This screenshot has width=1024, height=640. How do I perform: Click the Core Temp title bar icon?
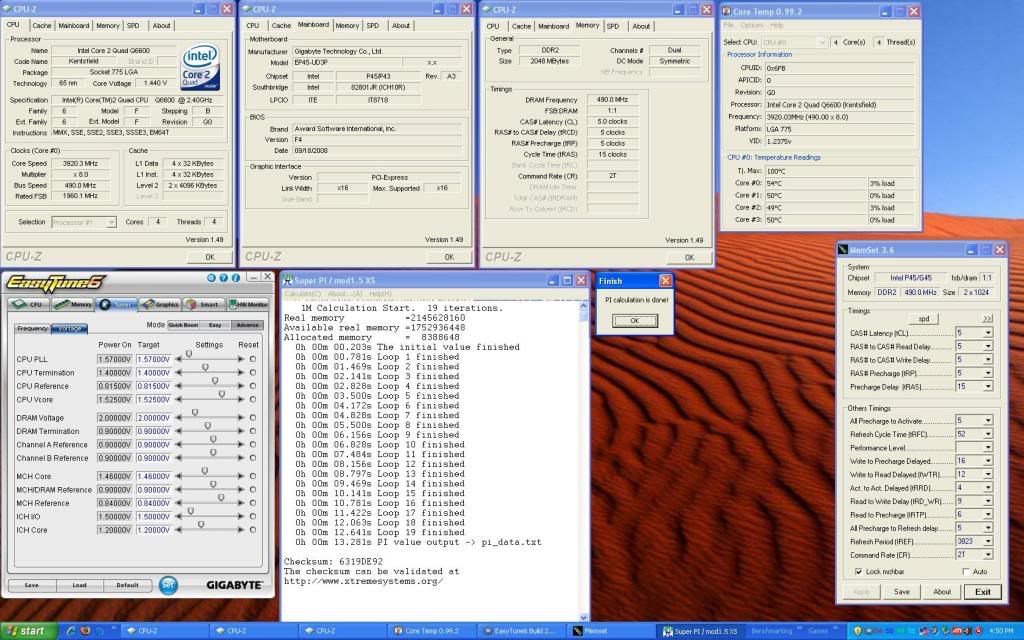[x=726, y=11]
